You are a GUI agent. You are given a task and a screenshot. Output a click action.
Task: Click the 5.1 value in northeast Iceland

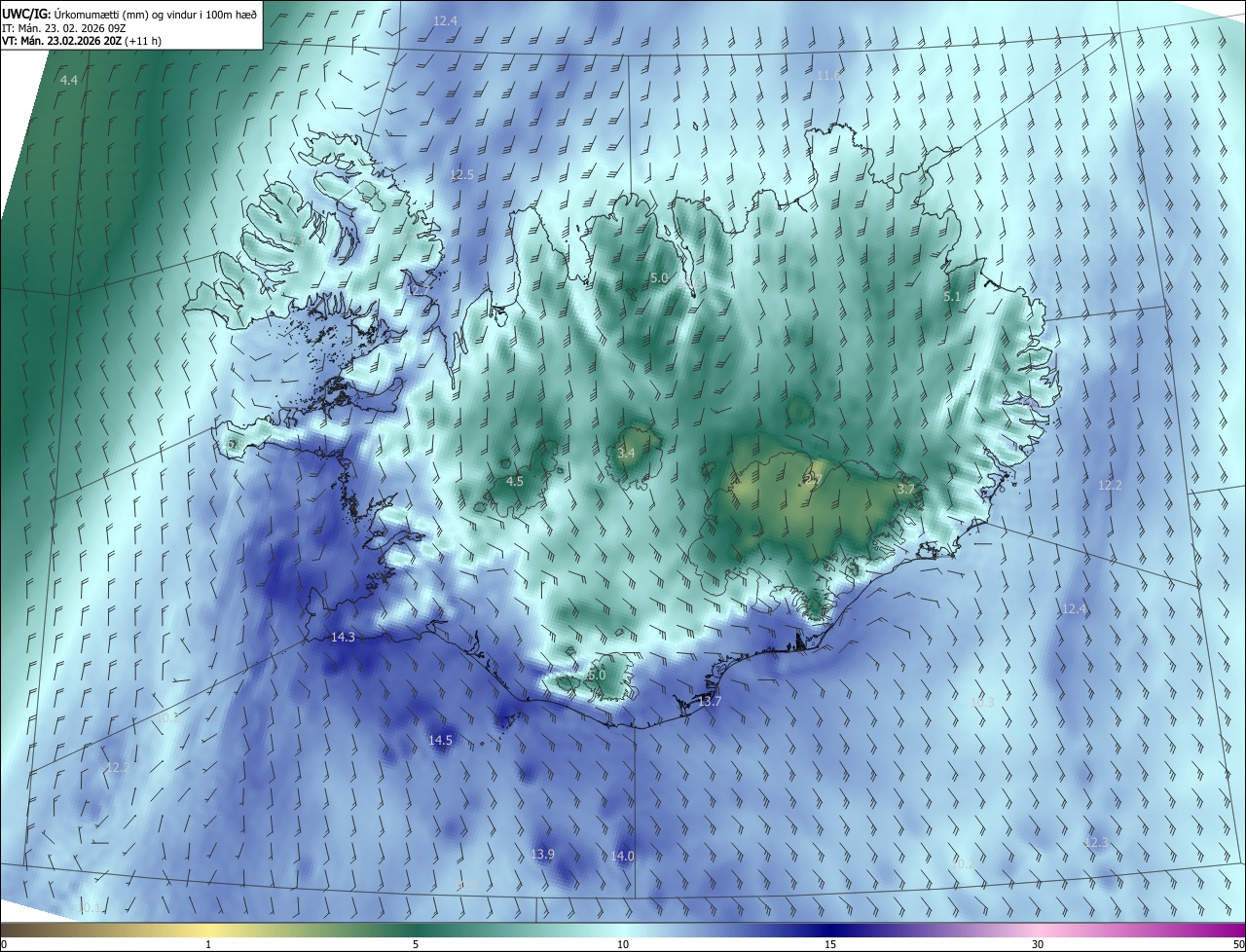click(952, 296)
